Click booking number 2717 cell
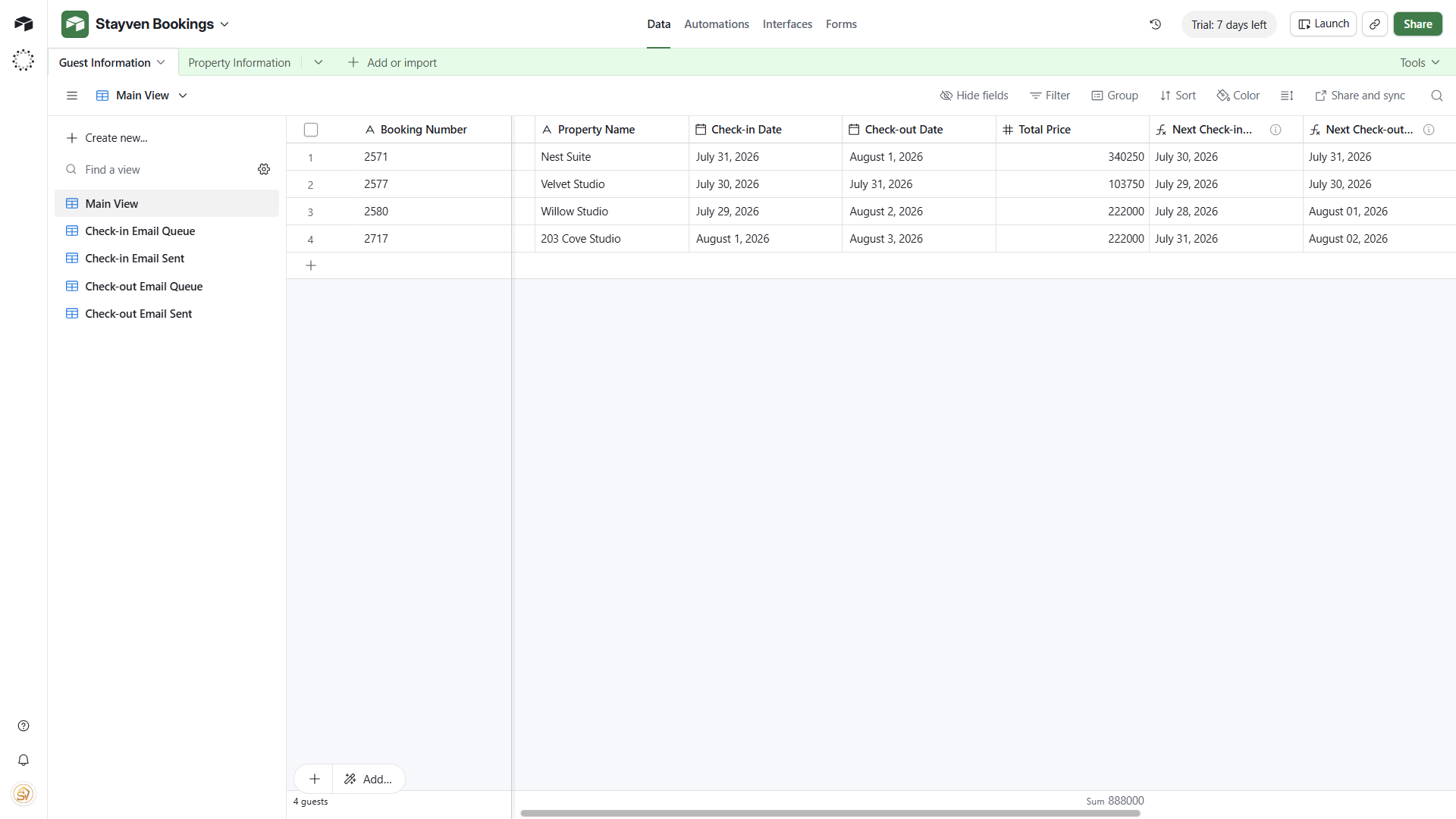This screenshot has height=819, width=1456. (x=434, y=239)
